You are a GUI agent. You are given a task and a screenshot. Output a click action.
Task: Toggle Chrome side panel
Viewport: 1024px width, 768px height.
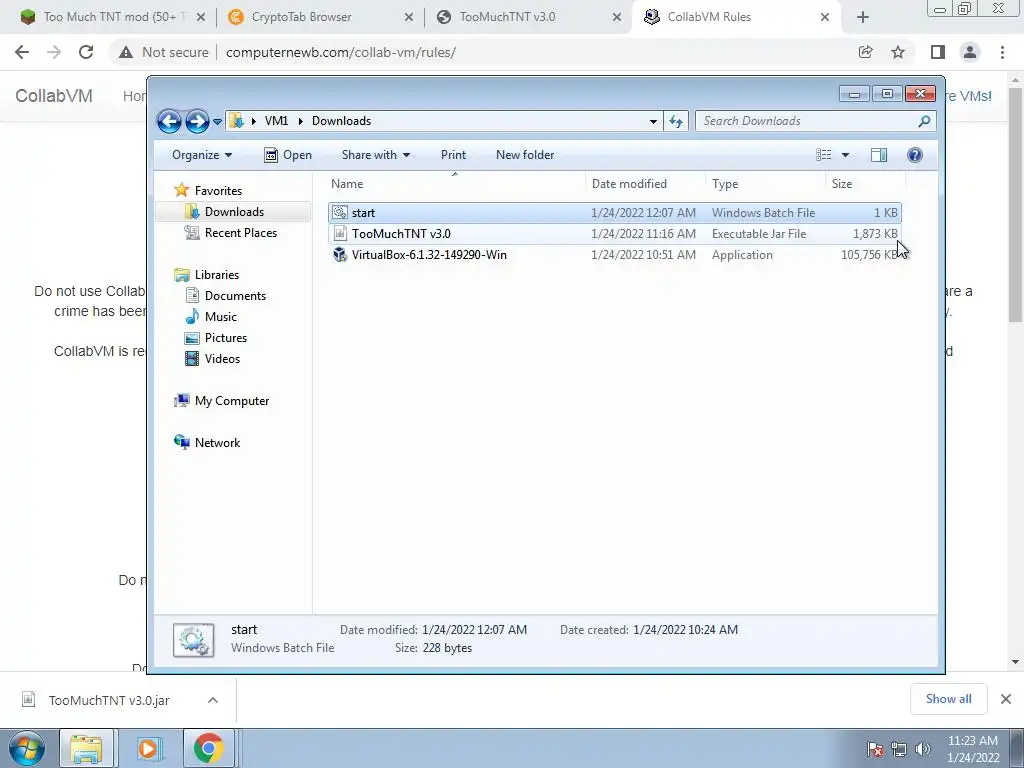pos(938,52)
